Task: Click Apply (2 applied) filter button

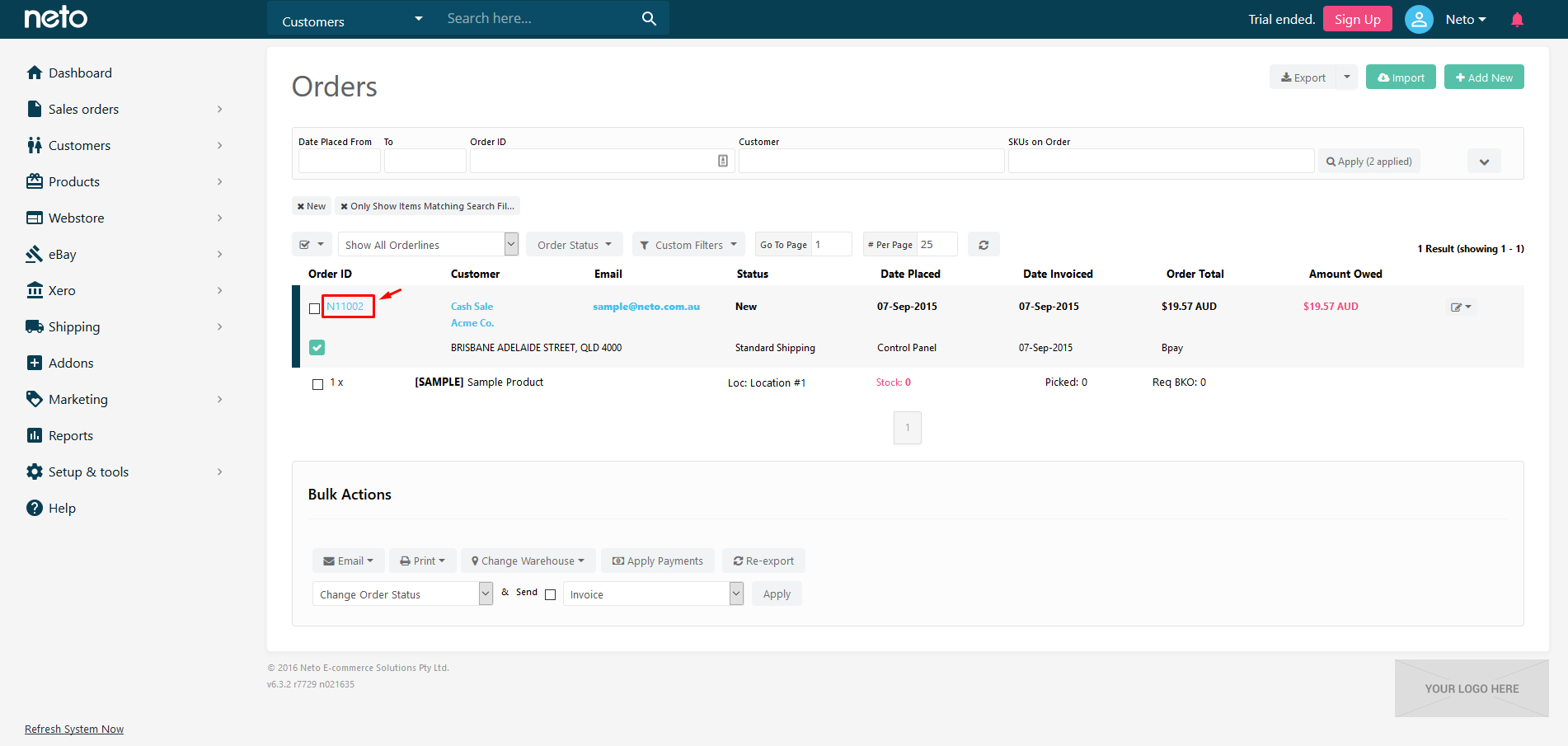Action: click(x=1368, y=162)
